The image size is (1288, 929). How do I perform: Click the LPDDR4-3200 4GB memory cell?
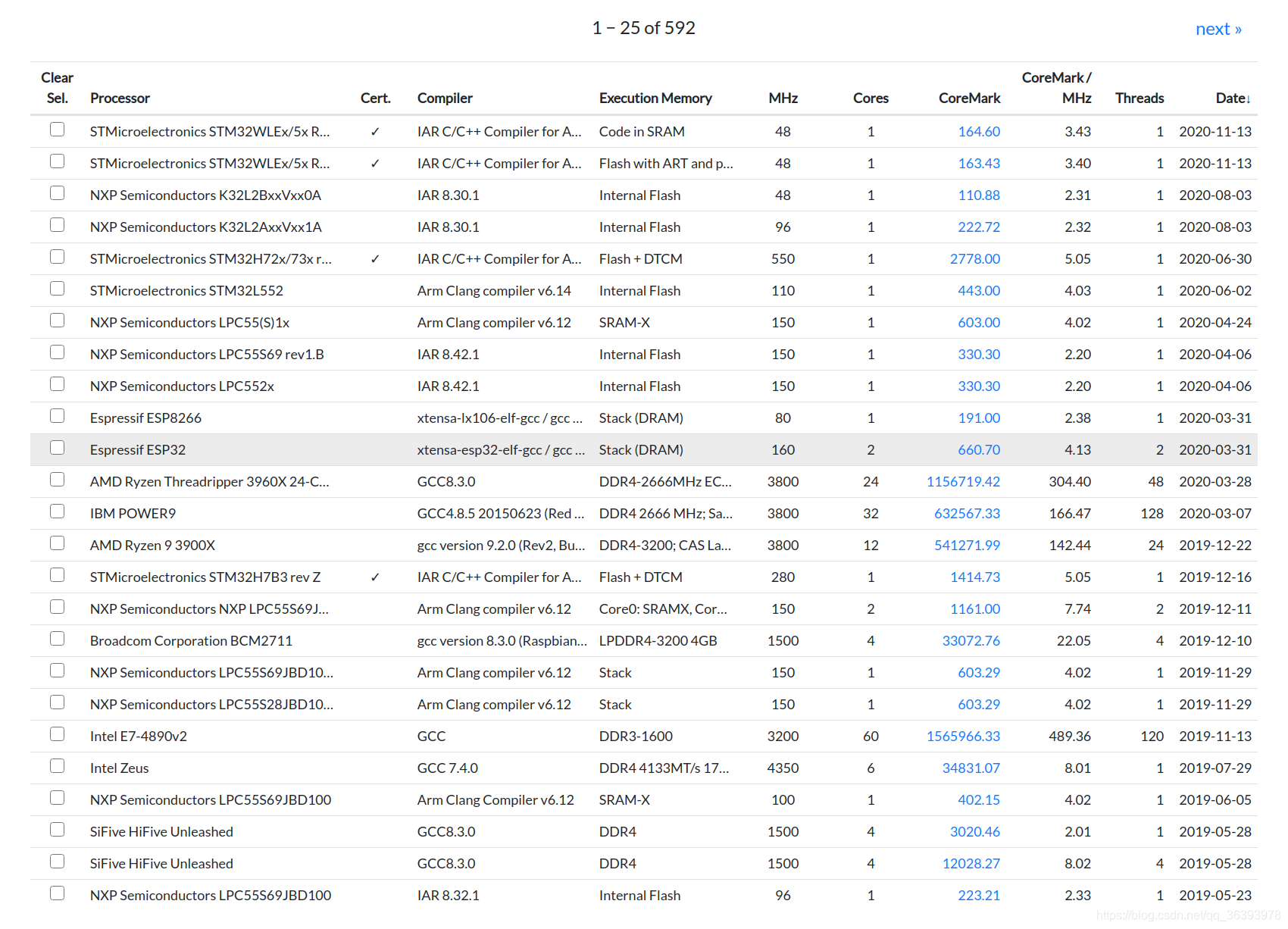[658, 640]
